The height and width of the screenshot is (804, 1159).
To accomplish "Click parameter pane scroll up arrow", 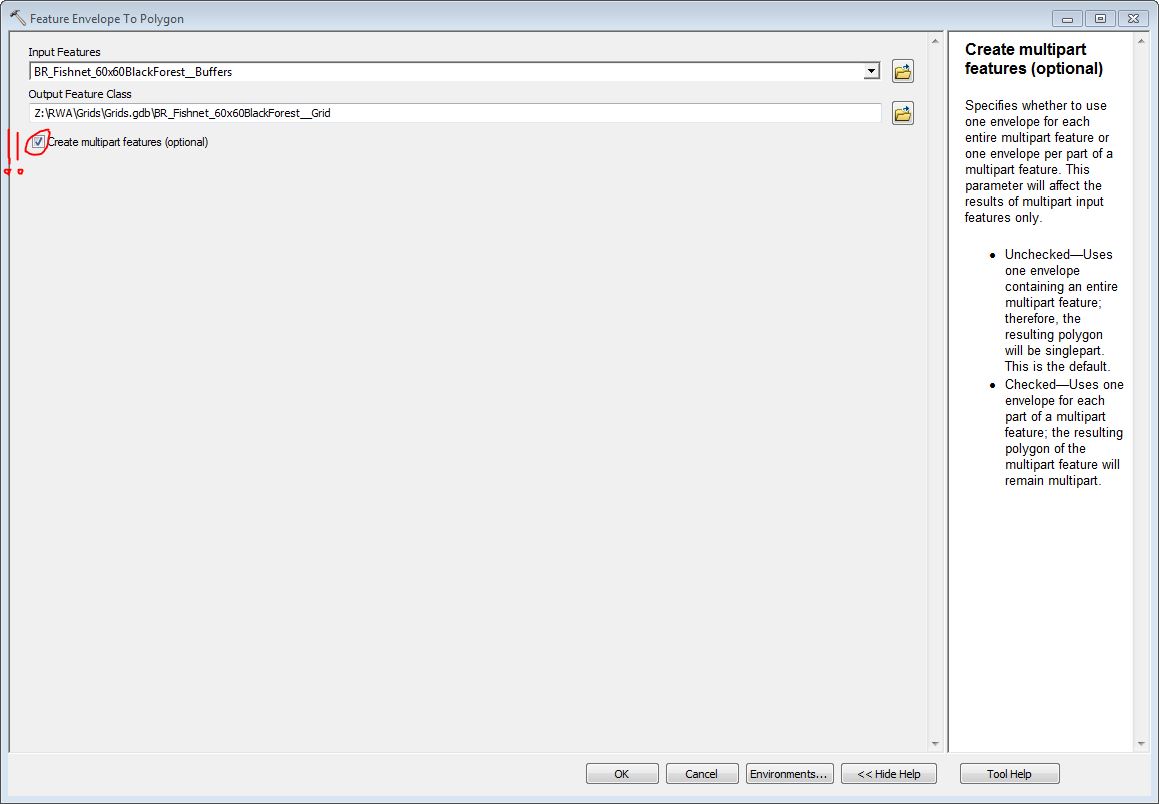I will (x=935, y=41).
